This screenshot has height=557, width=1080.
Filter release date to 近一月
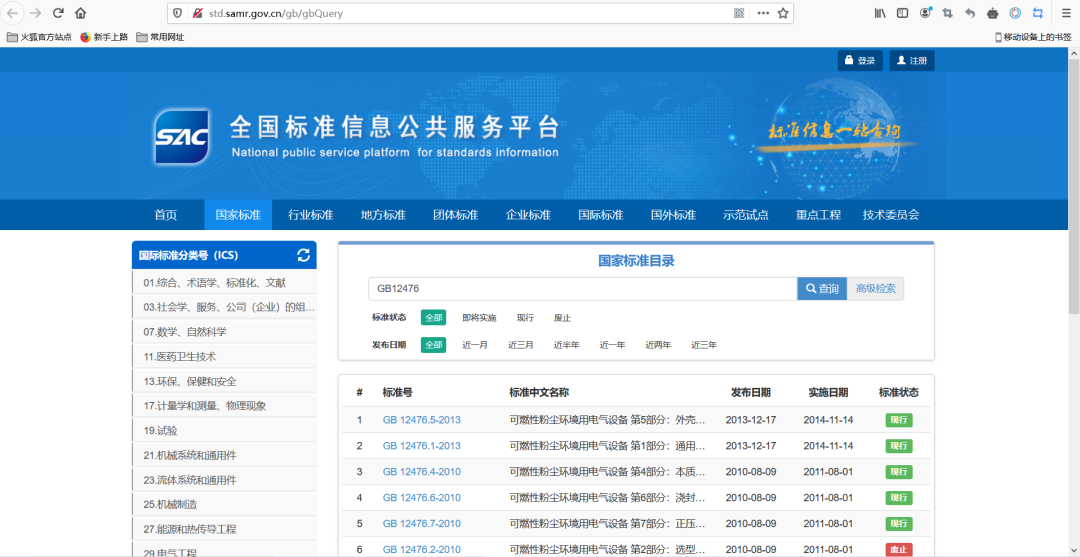tap(475, 345)
